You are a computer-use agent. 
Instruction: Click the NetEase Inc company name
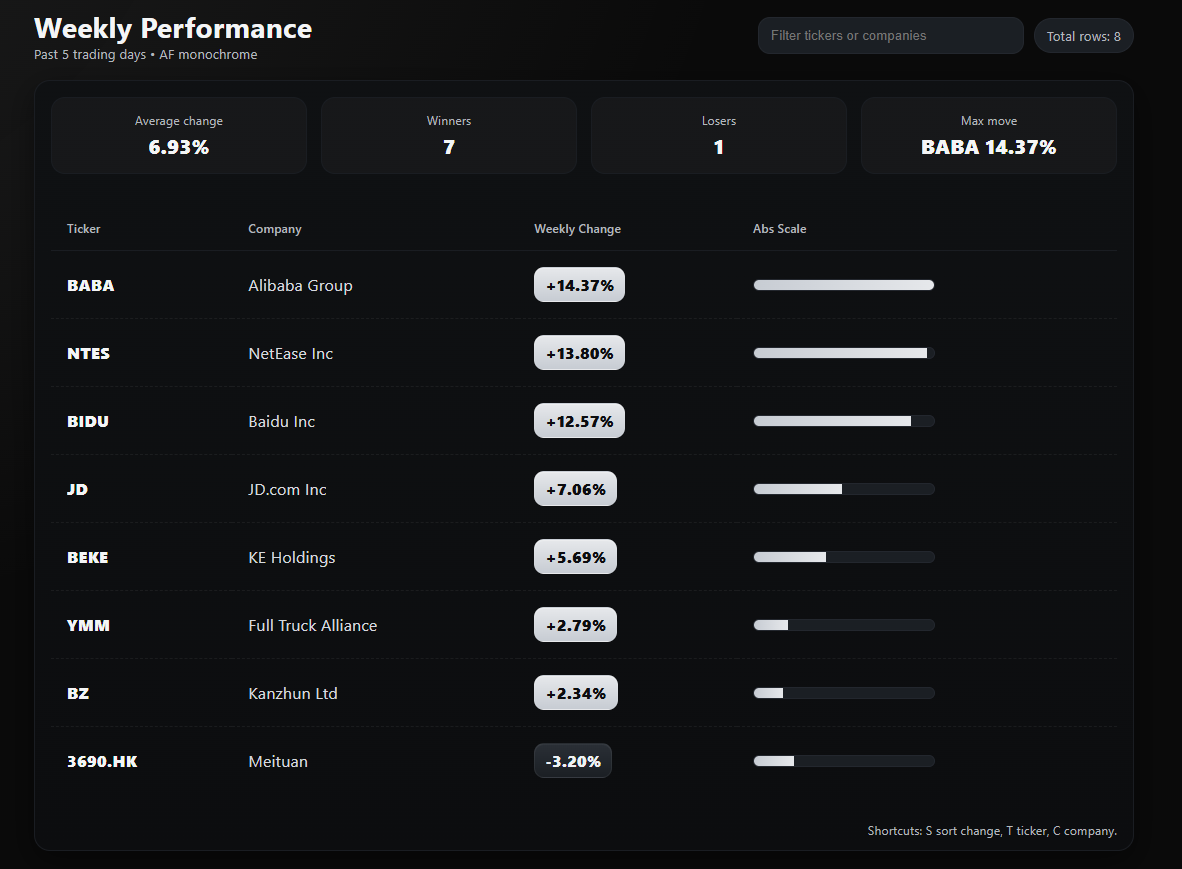click(290, 353)
